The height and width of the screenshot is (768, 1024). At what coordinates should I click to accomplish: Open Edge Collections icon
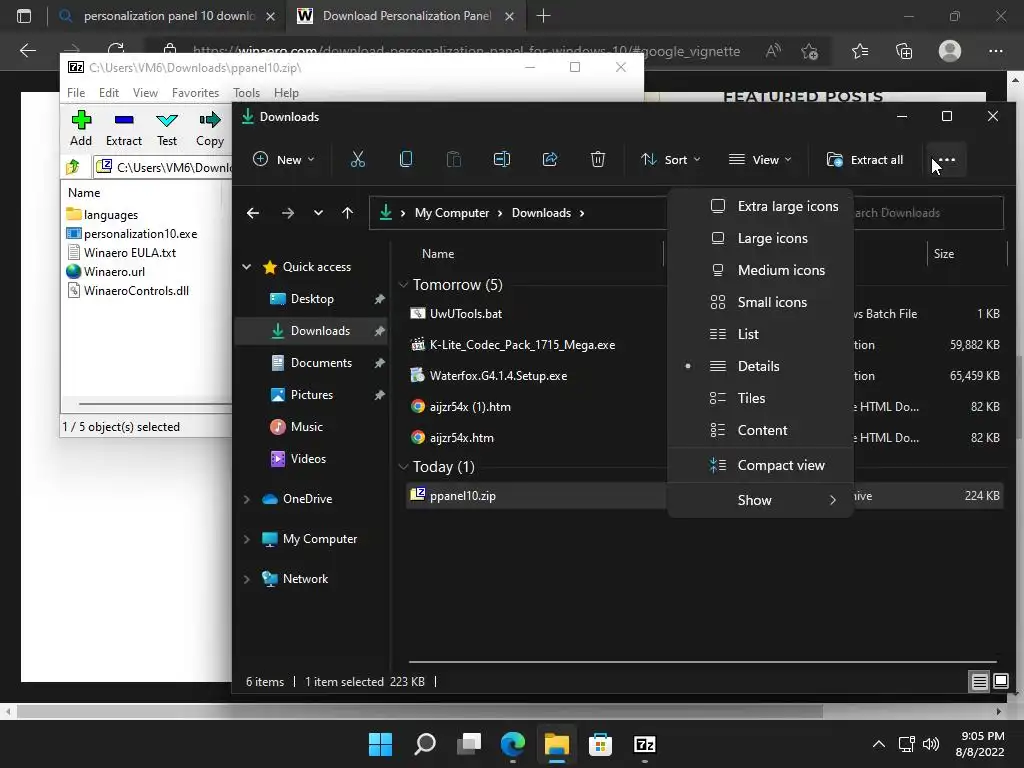click(x=904, y=51)
